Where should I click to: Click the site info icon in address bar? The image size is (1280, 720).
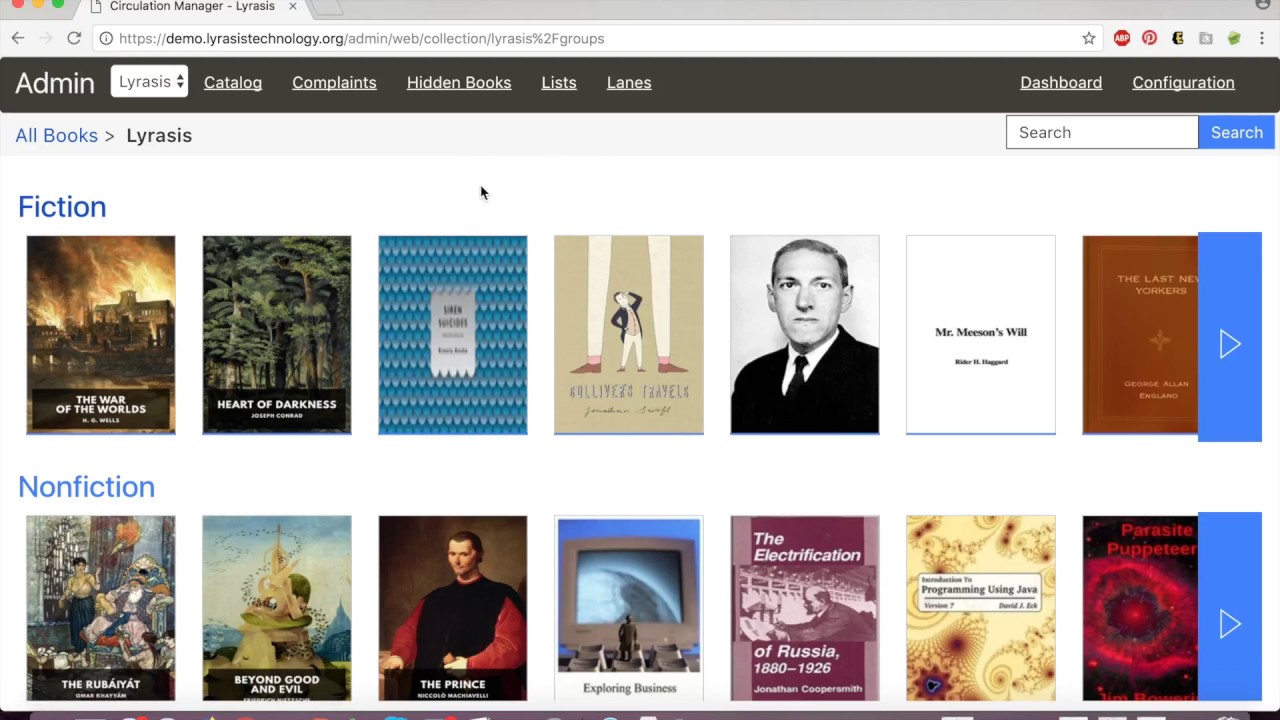[x=106, y=38]
